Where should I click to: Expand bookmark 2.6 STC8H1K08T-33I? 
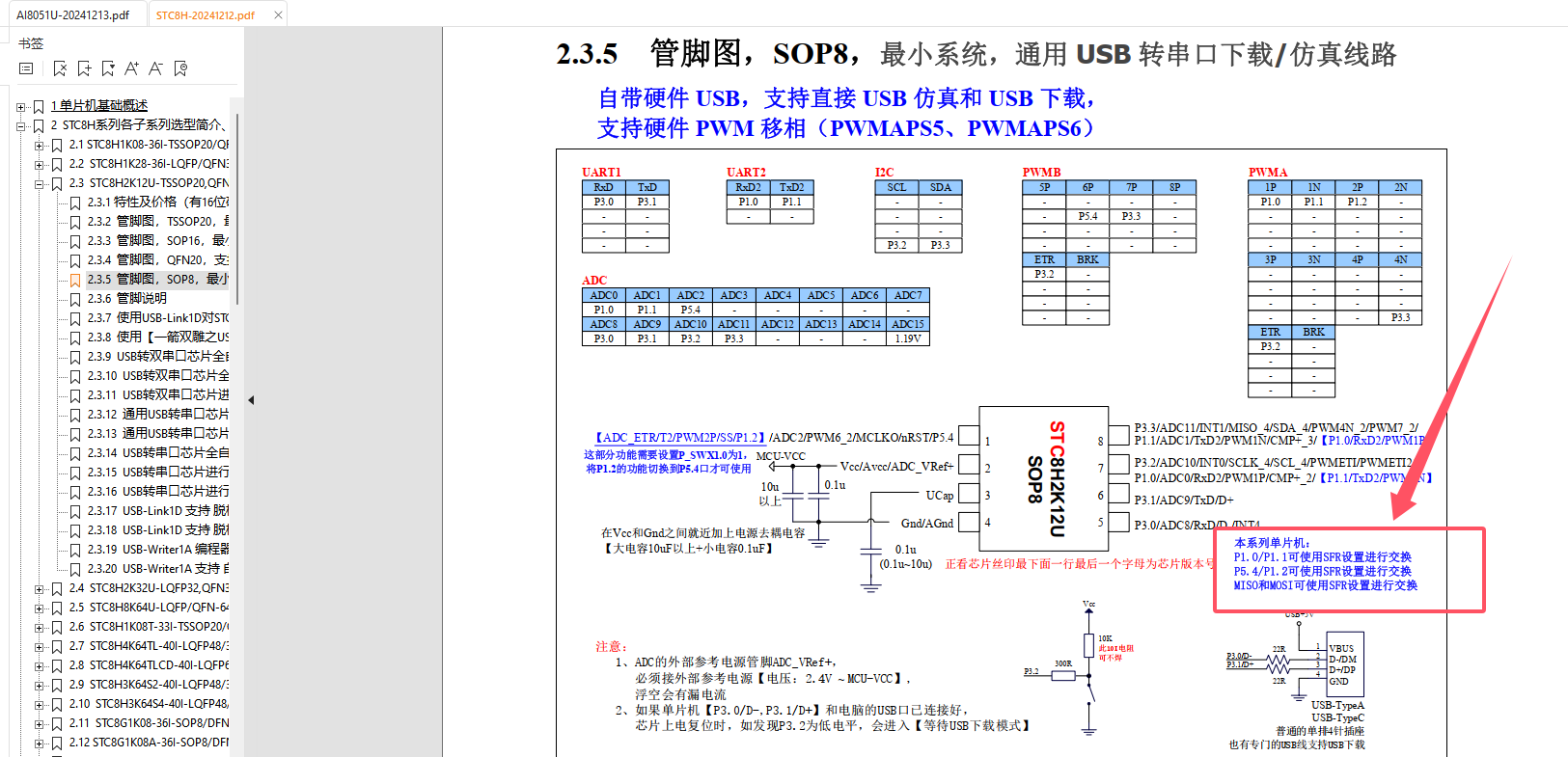(x=39, y=627)
